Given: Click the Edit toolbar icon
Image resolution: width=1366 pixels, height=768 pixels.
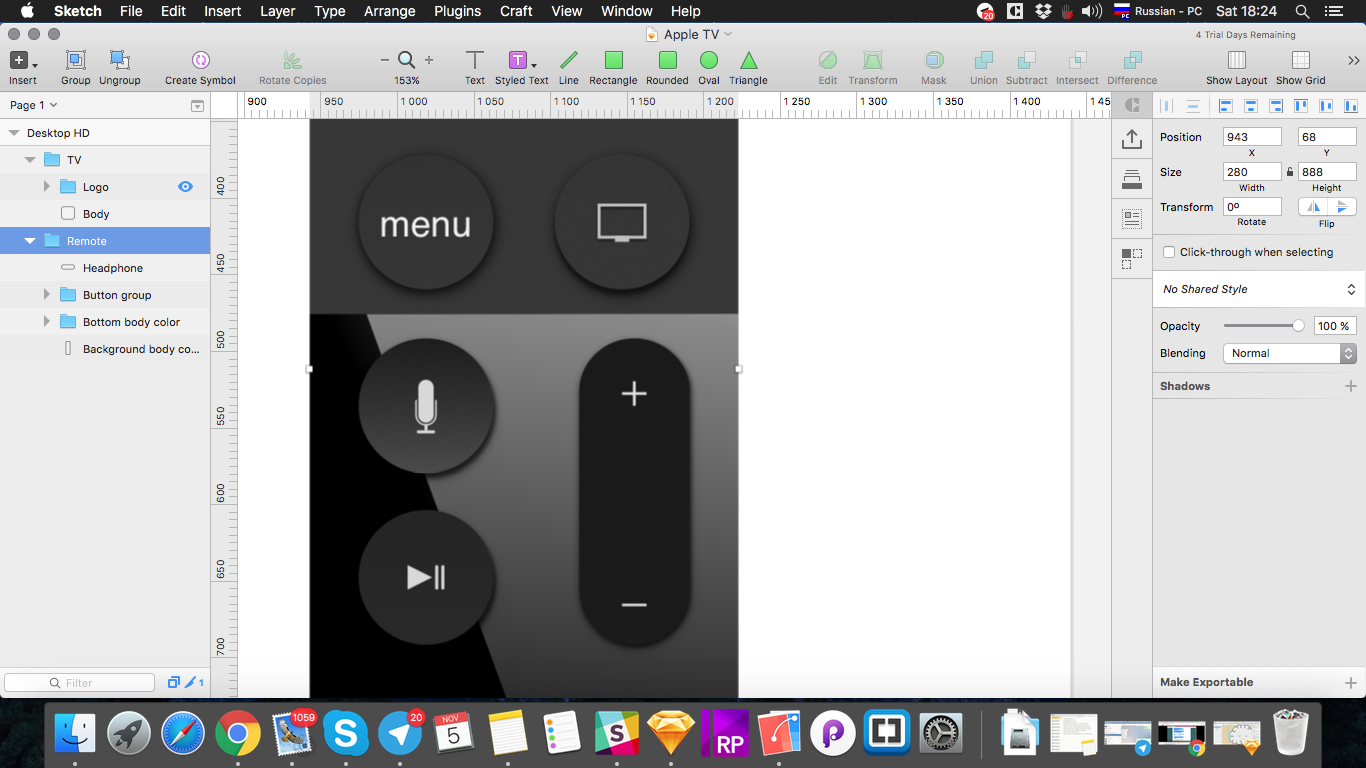Looking at the screenshot, I should (x=828, y=61).
